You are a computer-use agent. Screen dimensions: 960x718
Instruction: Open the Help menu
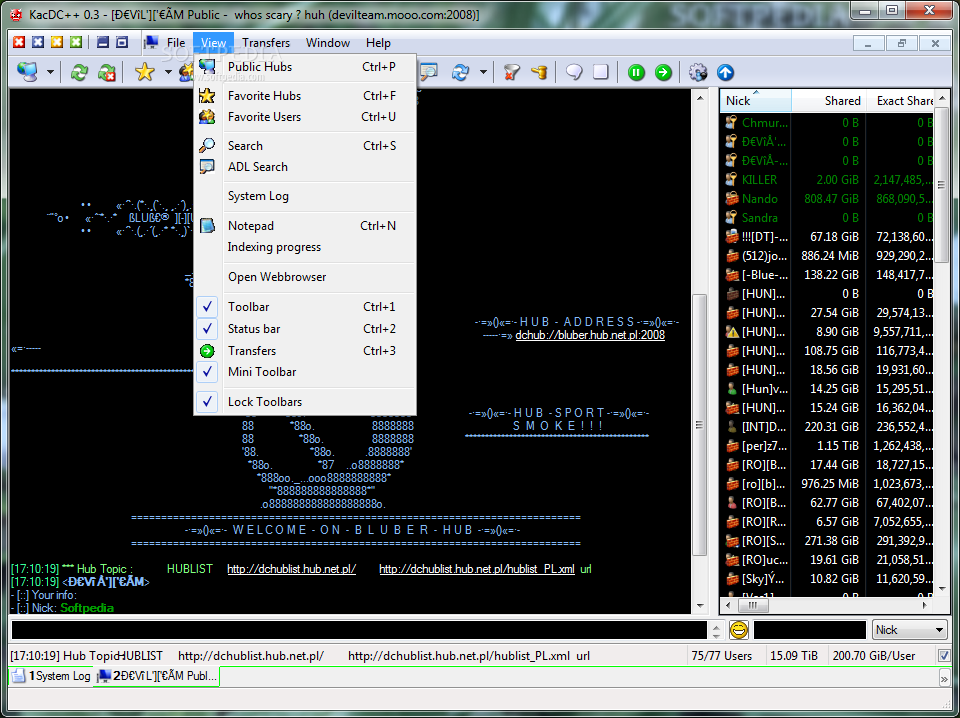pos(378,43)
